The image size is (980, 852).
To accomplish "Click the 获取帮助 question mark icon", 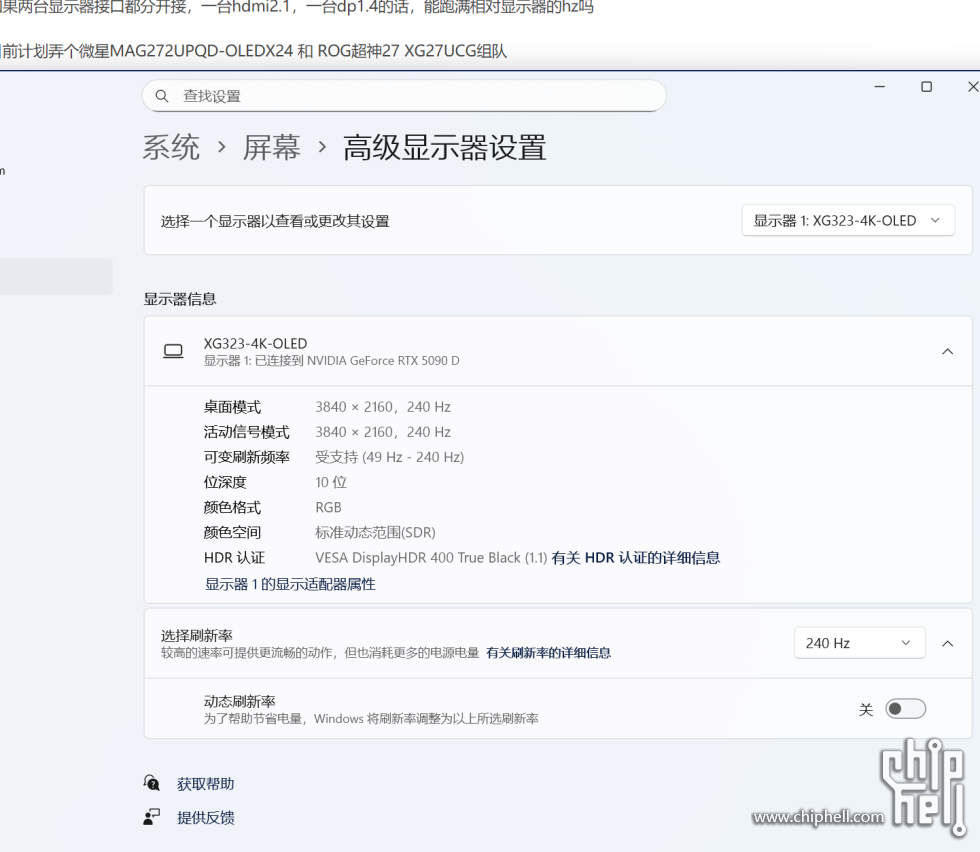I will 152,783.
